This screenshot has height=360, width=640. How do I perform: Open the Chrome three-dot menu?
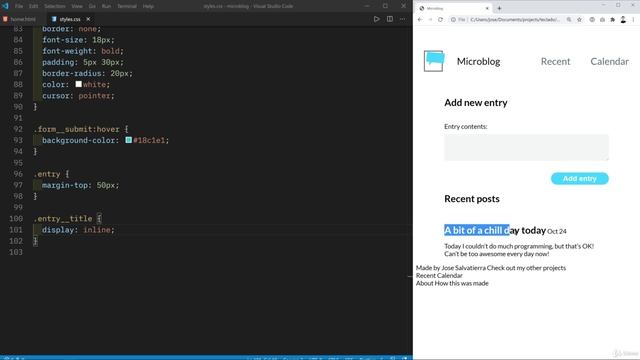(633, 20)
